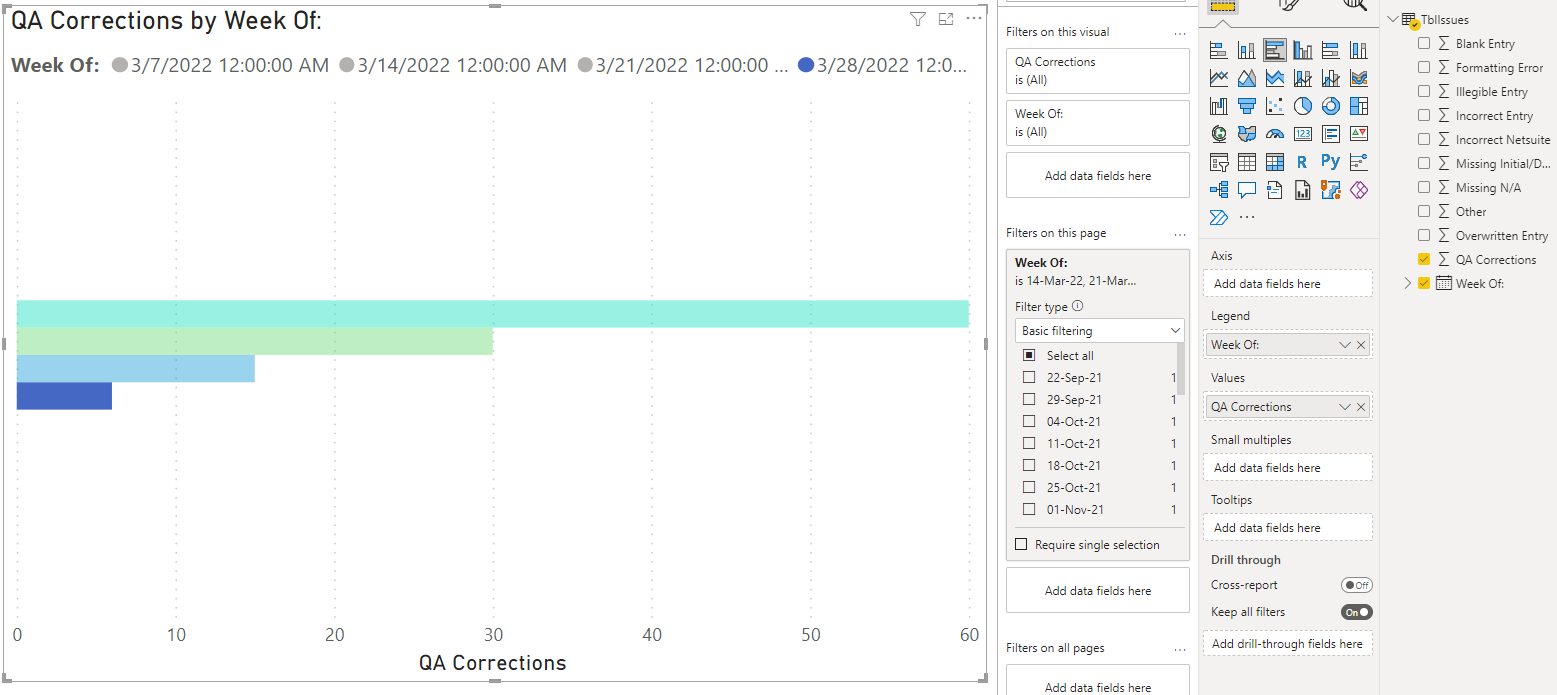Open Filters on all pages more options
The width and height of the screenshot is (1557, 695).
pyautogui.click(x=1180, y=648)
